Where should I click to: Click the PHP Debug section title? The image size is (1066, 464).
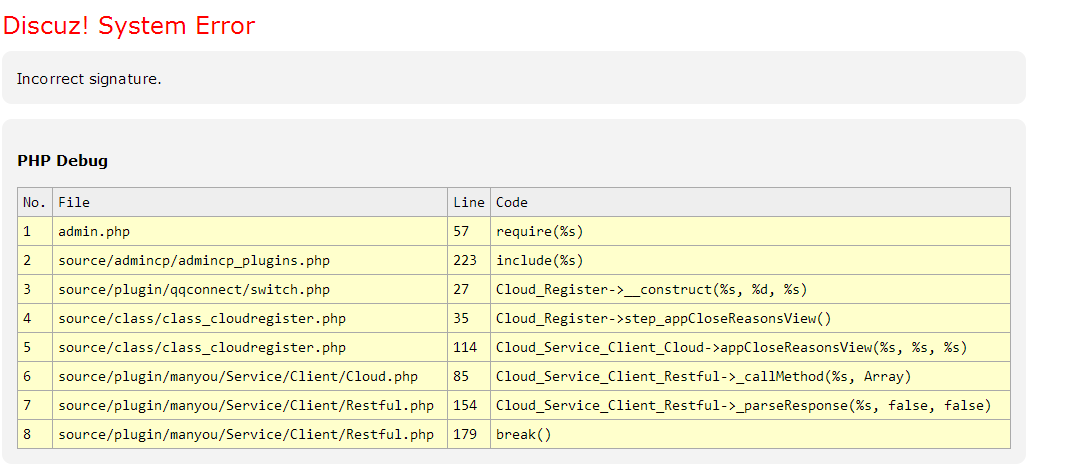(63, 160)
